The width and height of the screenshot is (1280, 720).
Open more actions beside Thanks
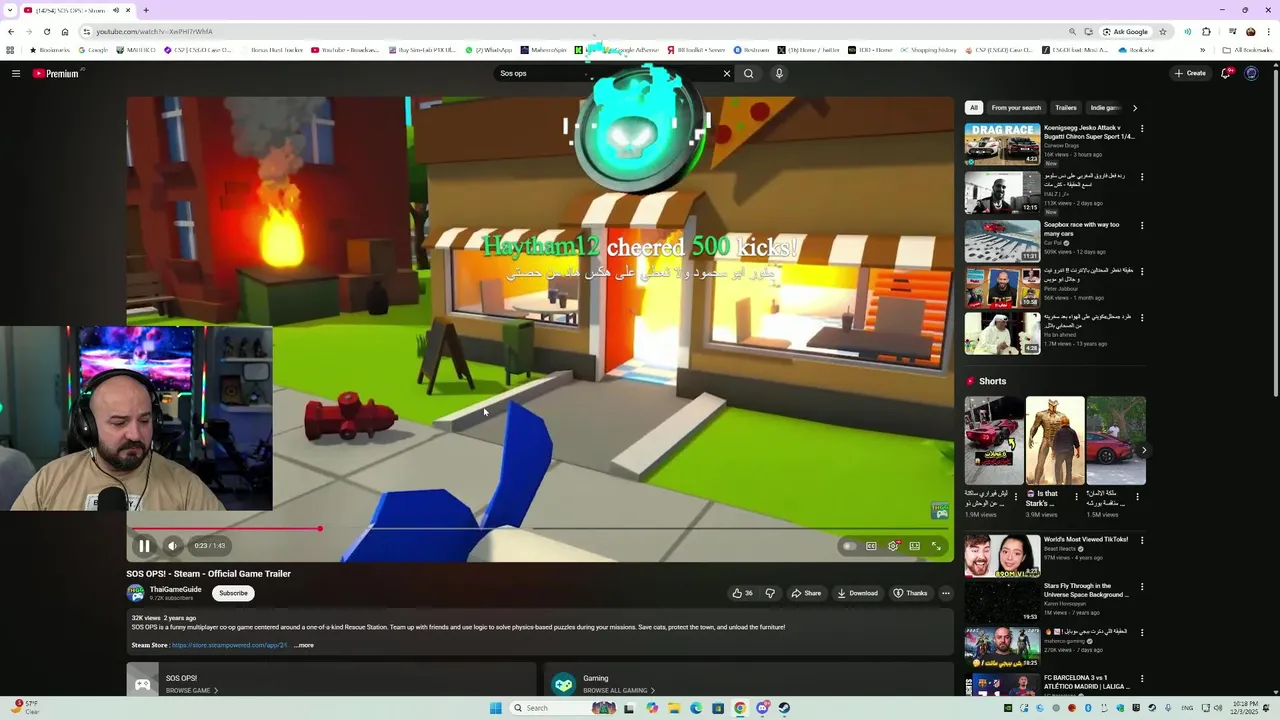945,593
